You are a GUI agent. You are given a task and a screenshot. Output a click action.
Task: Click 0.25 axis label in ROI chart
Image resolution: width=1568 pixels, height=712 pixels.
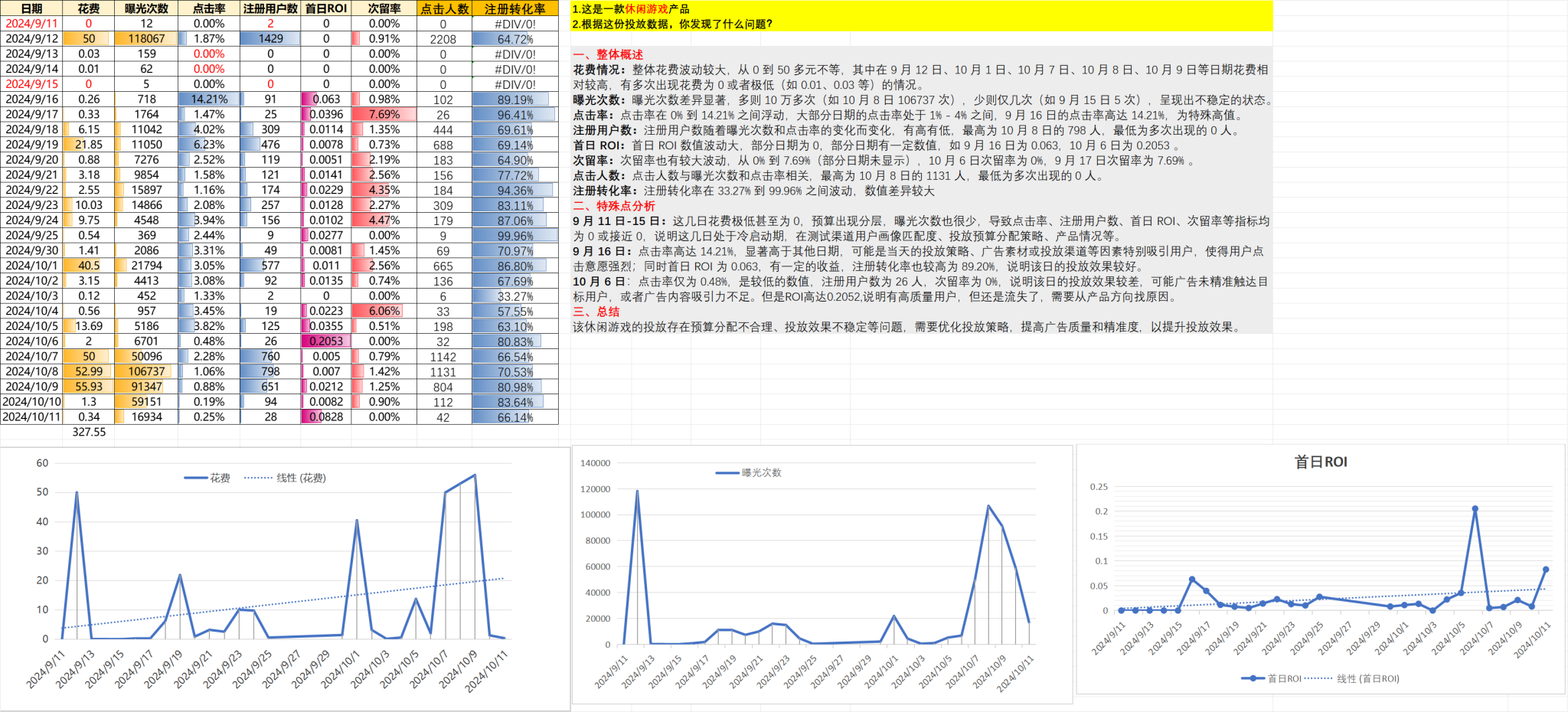pyautogui.click(x=1099, y=487)
